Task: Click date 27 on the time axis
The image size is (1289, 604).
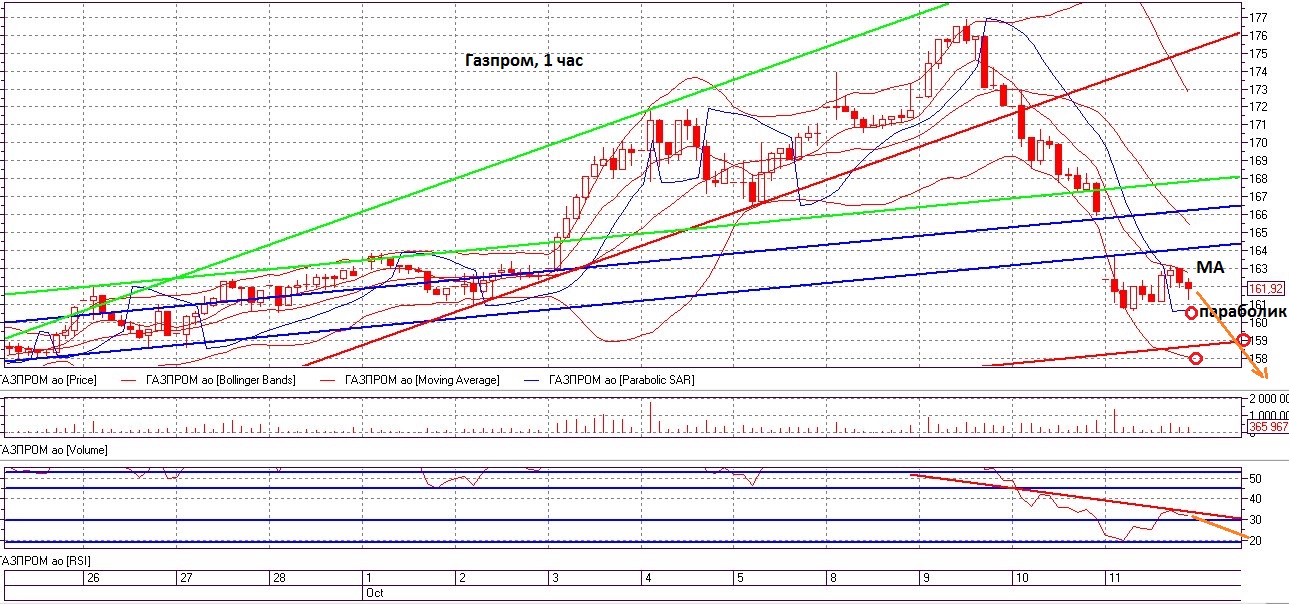Action: coord(185,579)
